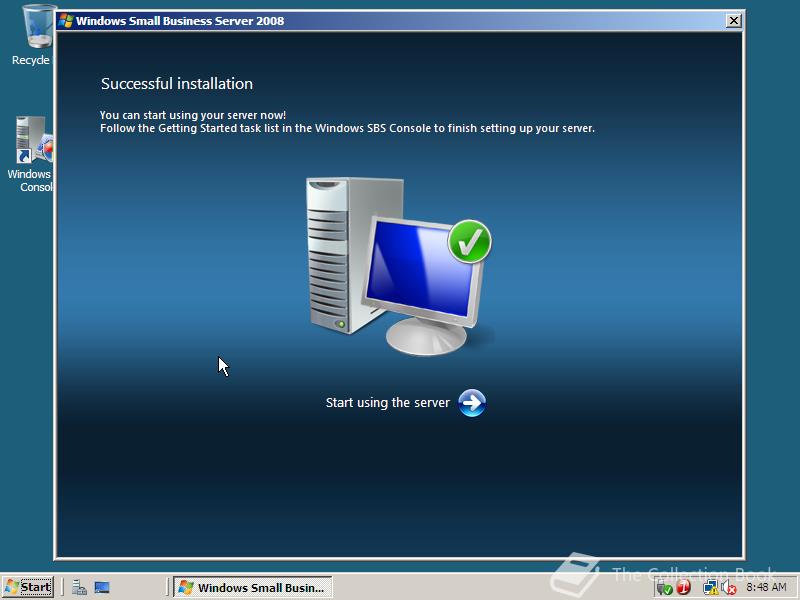Click the 'Successful installation' heading
The image size is (800, 600).
tap(177, 84)
